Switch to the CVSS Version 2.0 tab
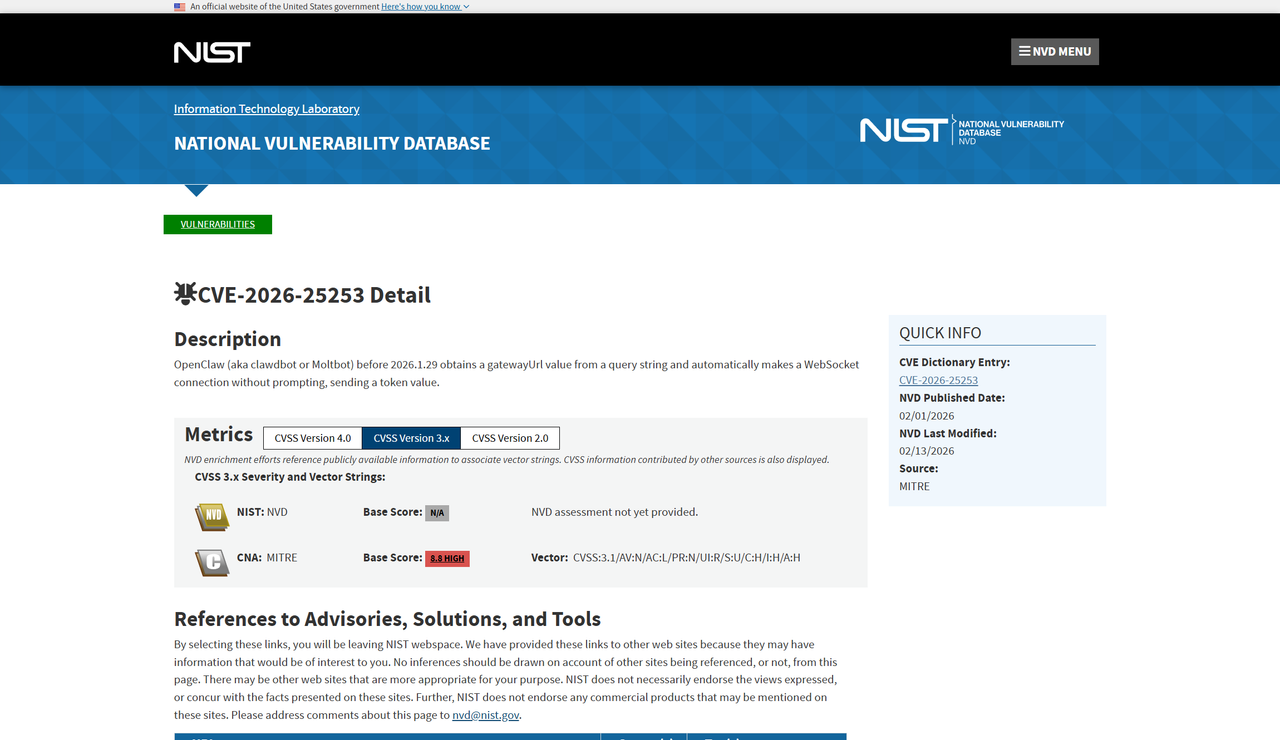This screenshot has width=1280, height=740. point(510,438)
